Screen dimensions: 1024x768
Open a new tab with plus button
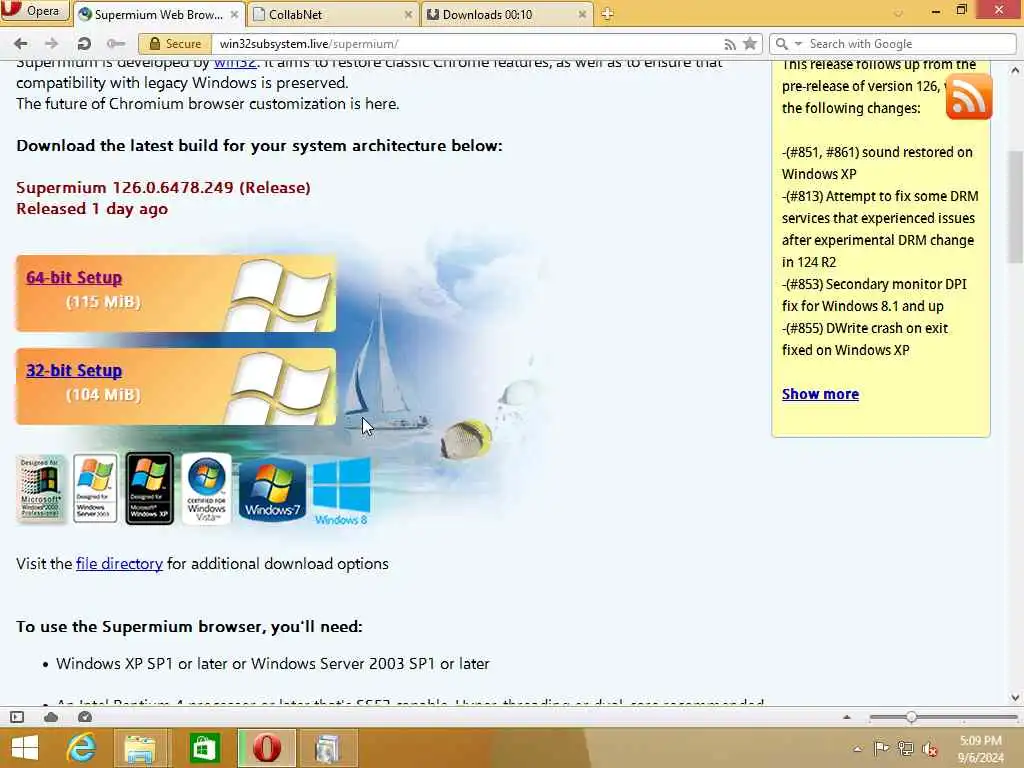pyautogui.click(x=607, y=14)
